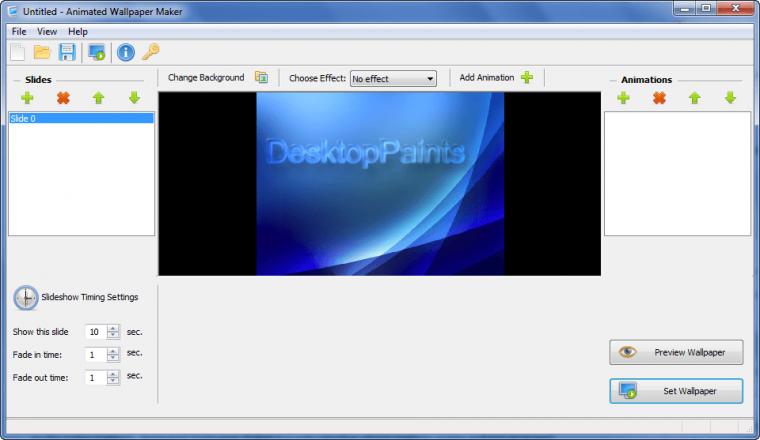
Task: Move animation down in Animations panel
Action: [730, 98]
